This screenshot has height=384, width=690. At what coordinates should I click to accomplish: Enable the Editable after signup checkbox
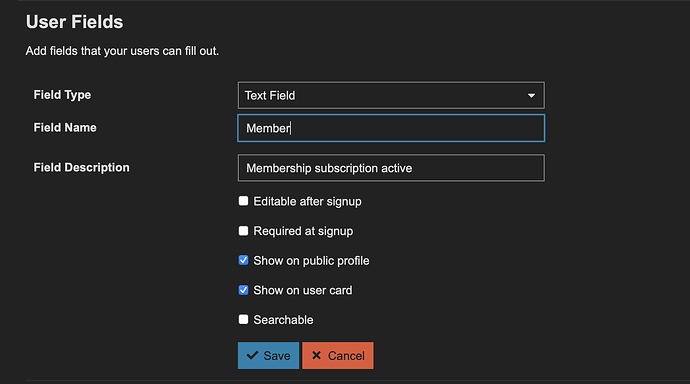[243, 201]
